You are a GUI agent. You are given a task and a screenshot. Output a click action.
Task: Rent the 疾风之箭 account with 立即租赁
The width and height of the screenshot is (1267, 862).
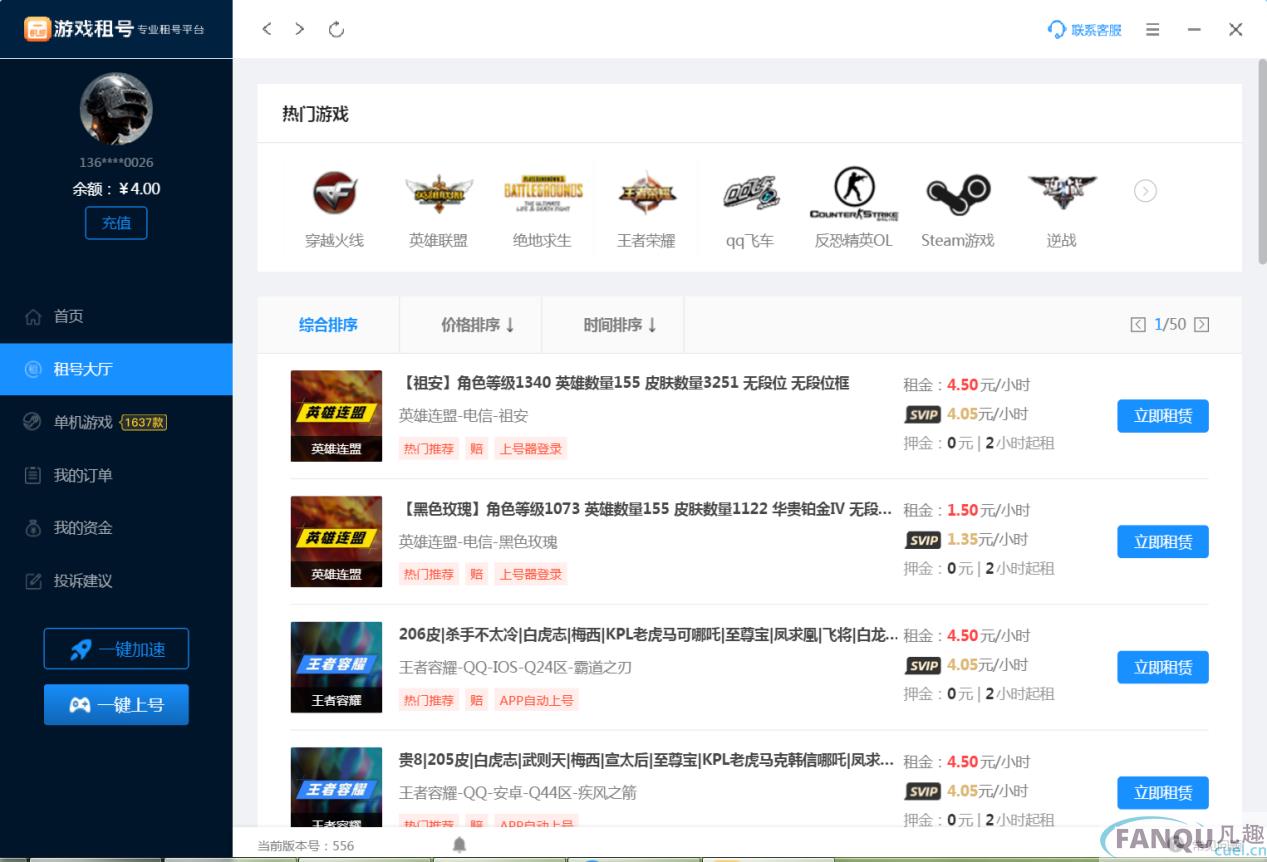(1163, 793)
